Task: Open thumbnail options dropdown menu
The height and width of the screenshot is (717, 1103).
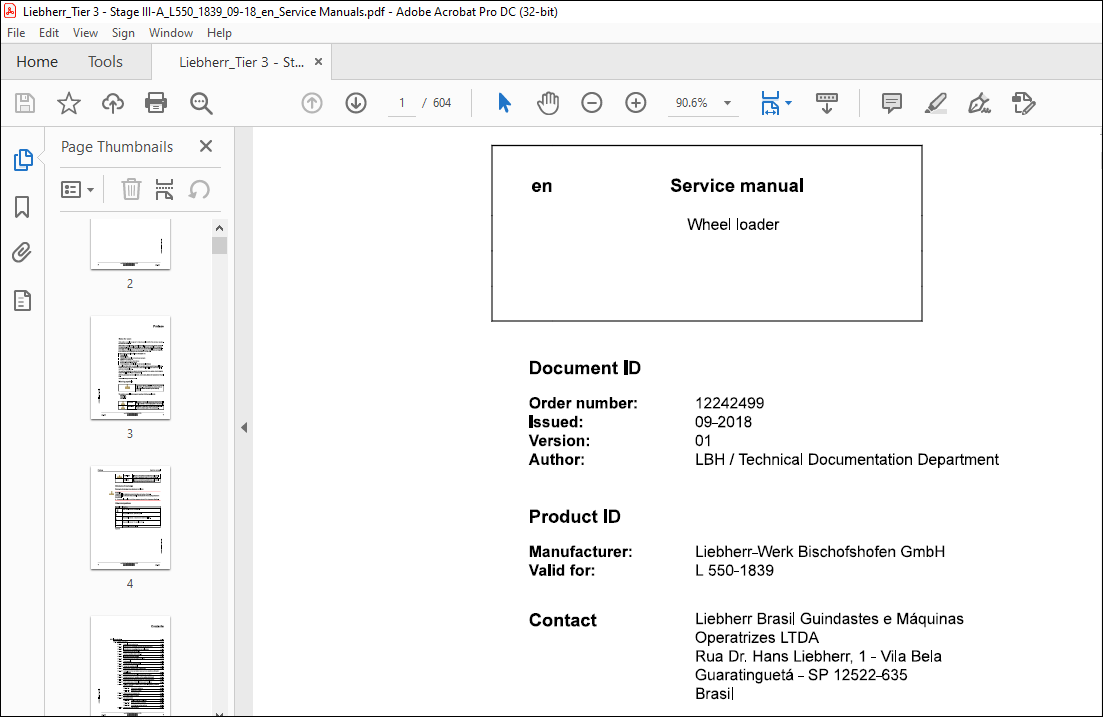Action: pyautogui.click(x=77, y=189)
